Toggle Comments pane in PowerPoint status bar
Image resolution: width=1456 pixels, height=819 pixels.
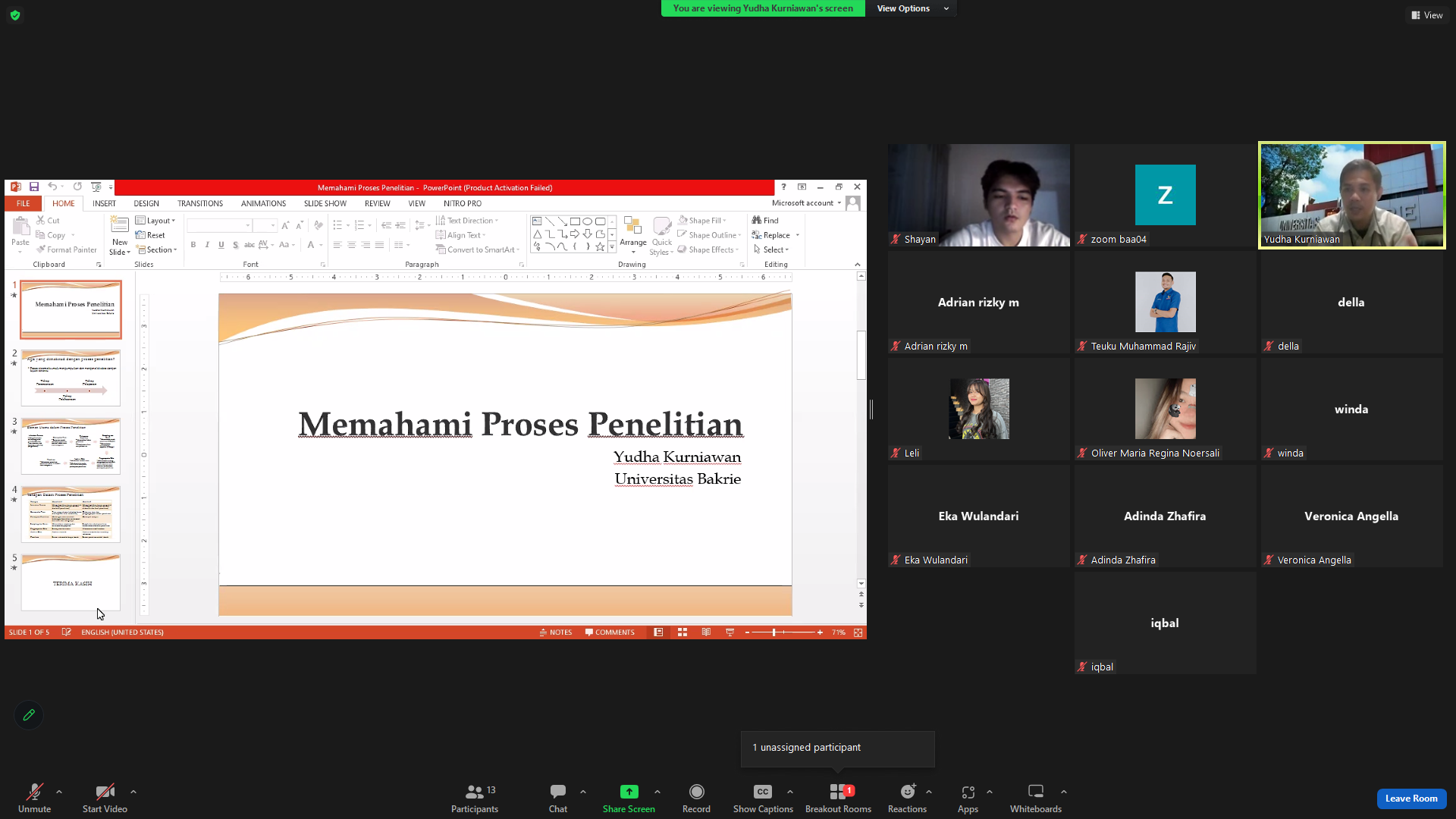610,632
